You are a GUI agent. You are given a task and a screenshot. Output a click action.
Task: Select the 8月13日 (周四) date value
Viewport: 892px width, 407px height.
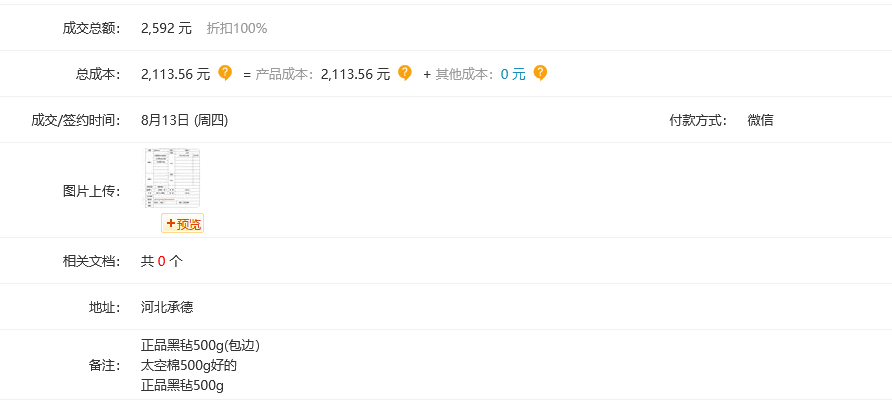click(184, 121)
